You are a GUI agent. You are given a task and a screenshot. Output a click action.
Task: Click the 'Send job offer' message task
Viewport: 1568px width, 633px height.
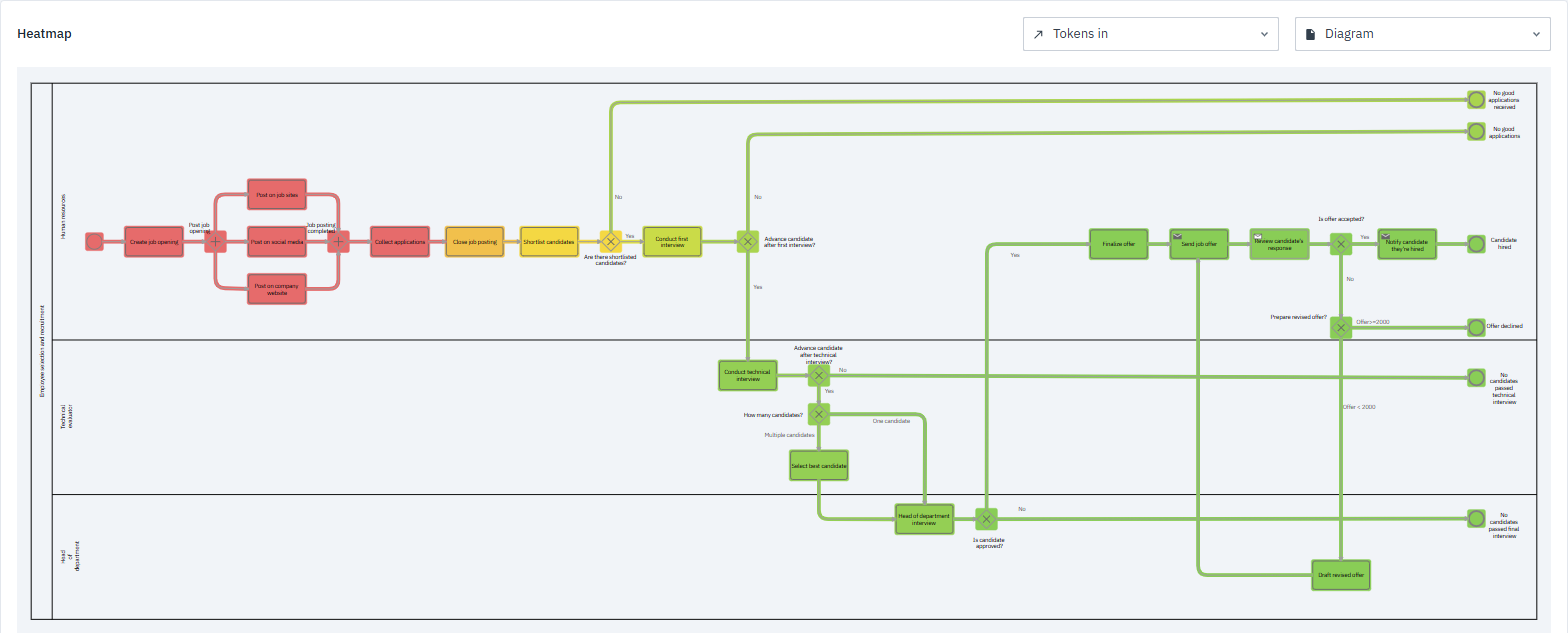(x=1199, y=244)
